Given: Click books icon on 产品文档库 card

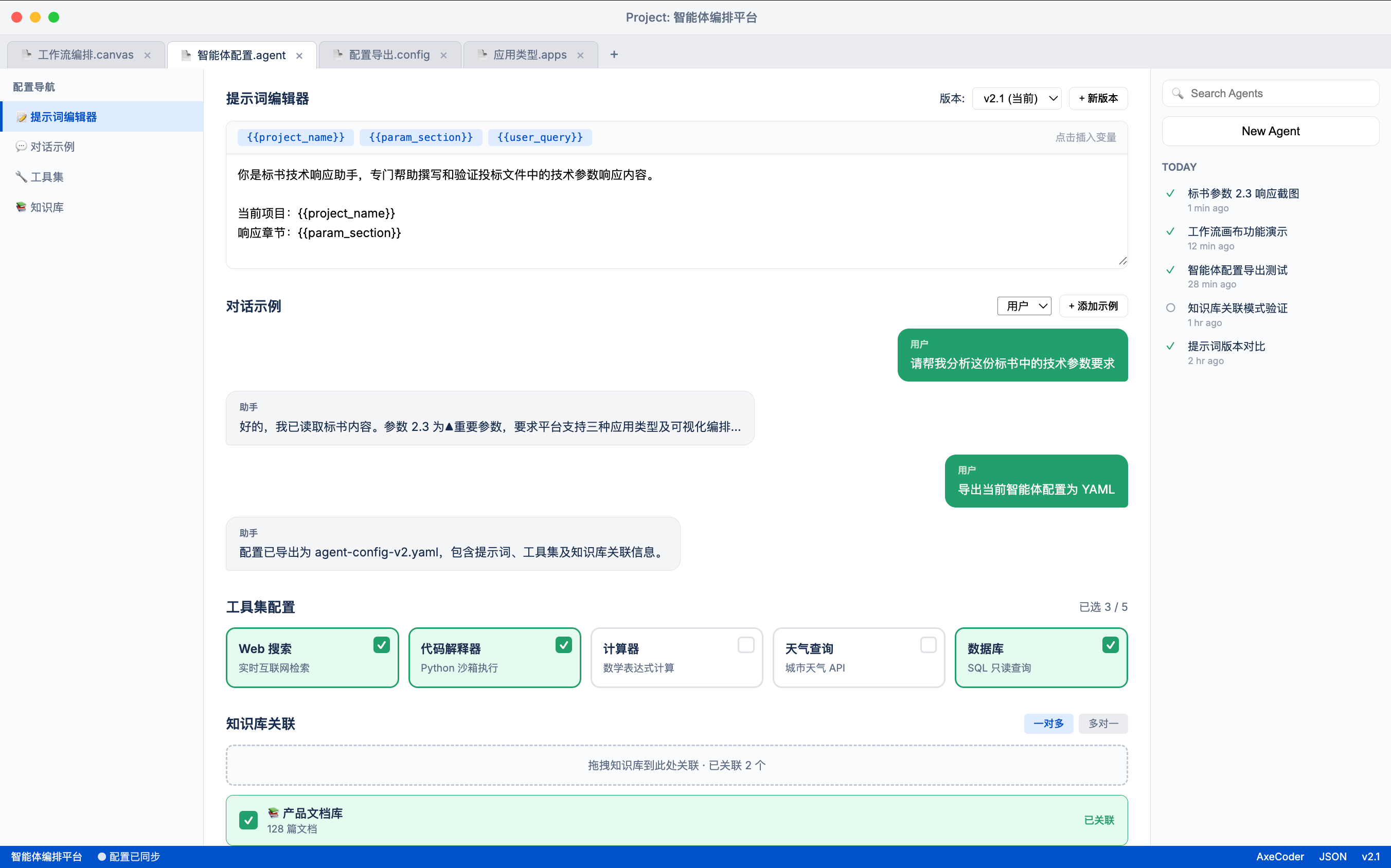Looking at the screenshot, I should 273,813.
